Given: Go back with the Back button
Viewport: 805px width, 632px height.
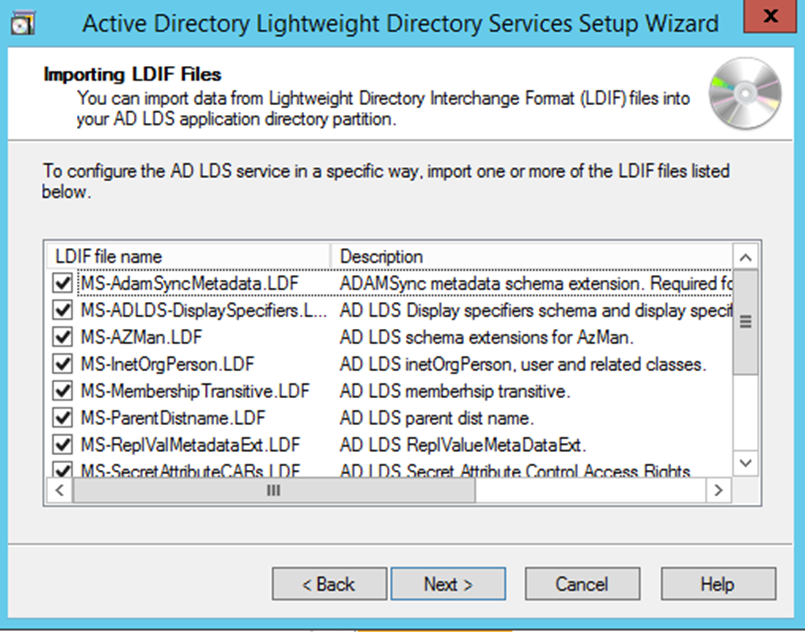Looking at the screenshot, I should (329, 584).
